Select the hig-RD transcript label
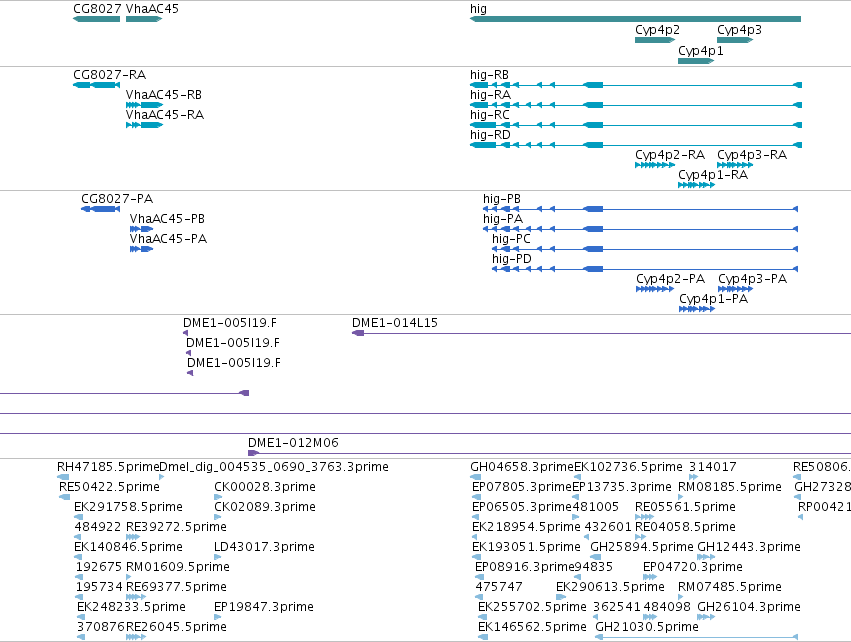 click(x=491, y=135)
